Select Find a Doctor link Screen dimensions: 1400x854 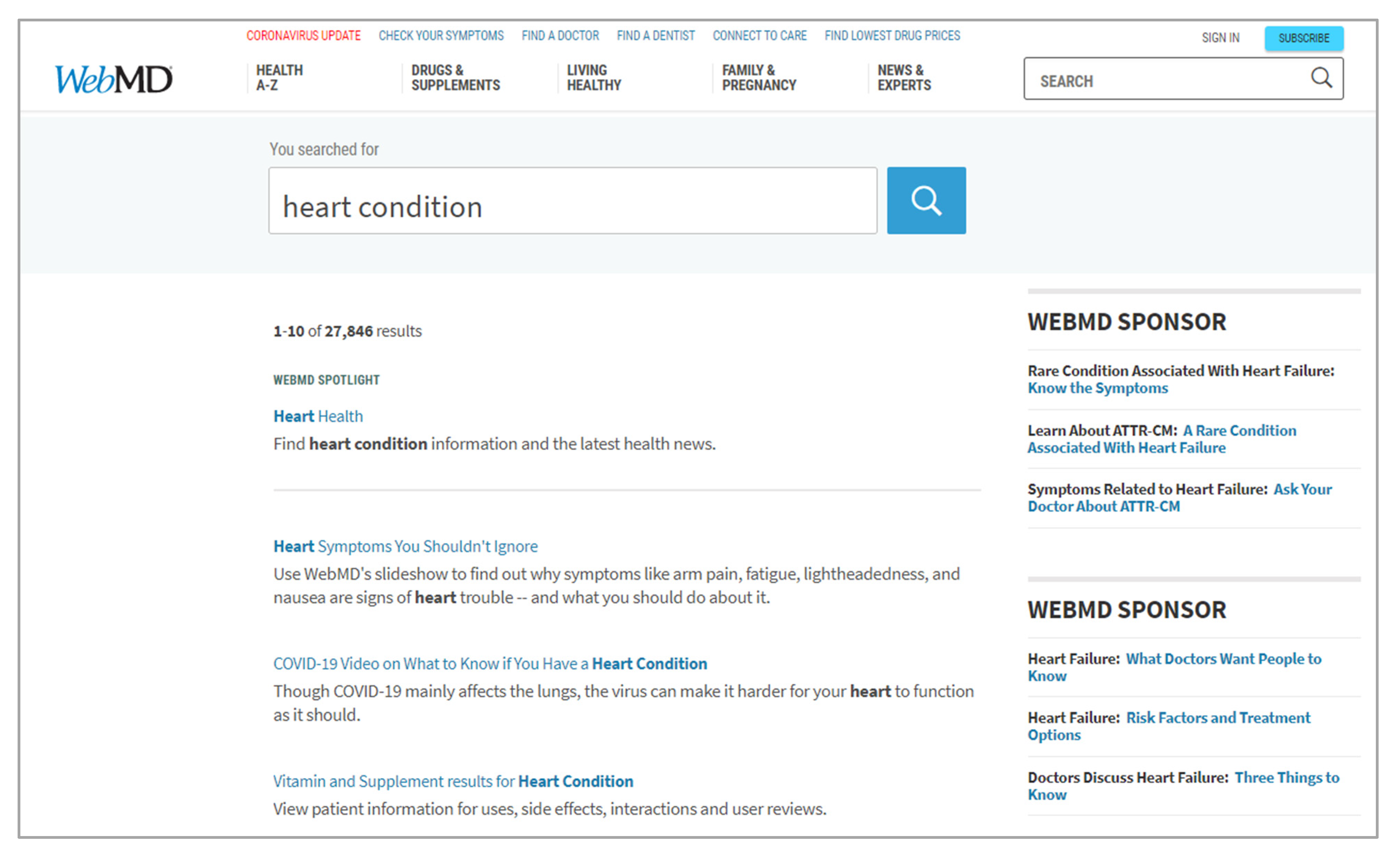pos(560,36)
